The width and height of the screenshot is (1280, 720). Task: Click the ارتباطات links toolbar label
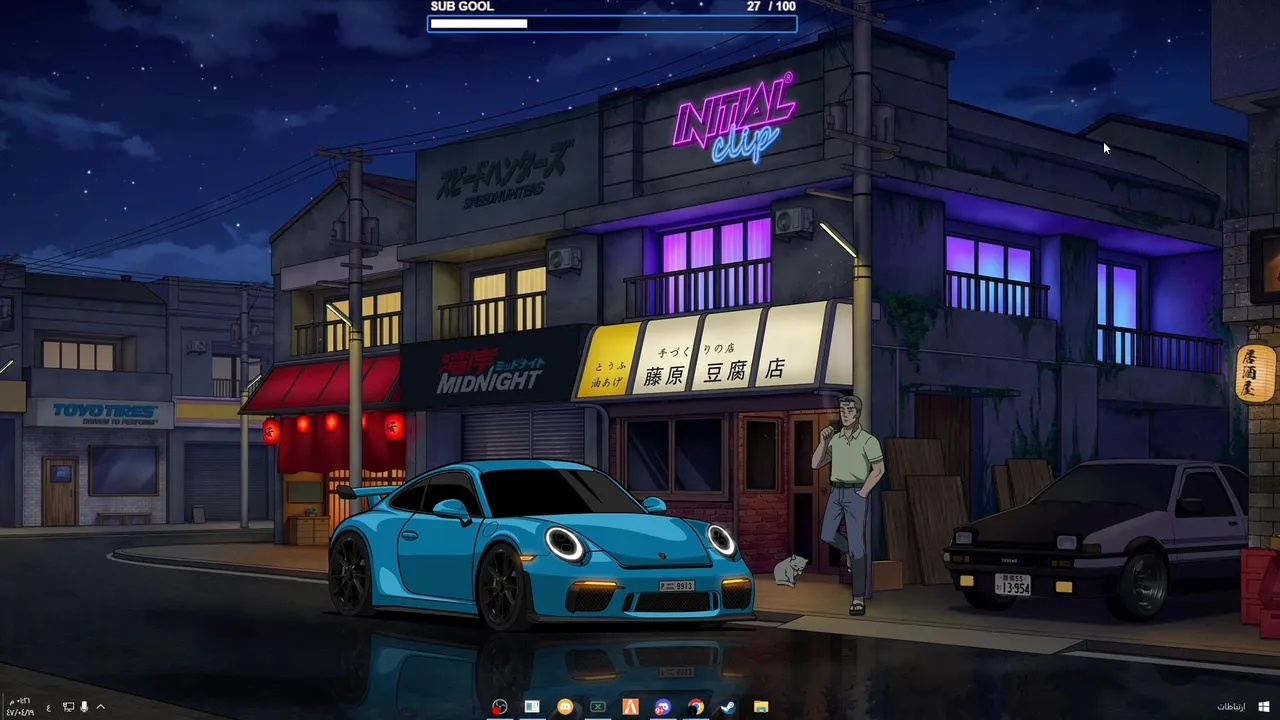[x=1231, y=707]
